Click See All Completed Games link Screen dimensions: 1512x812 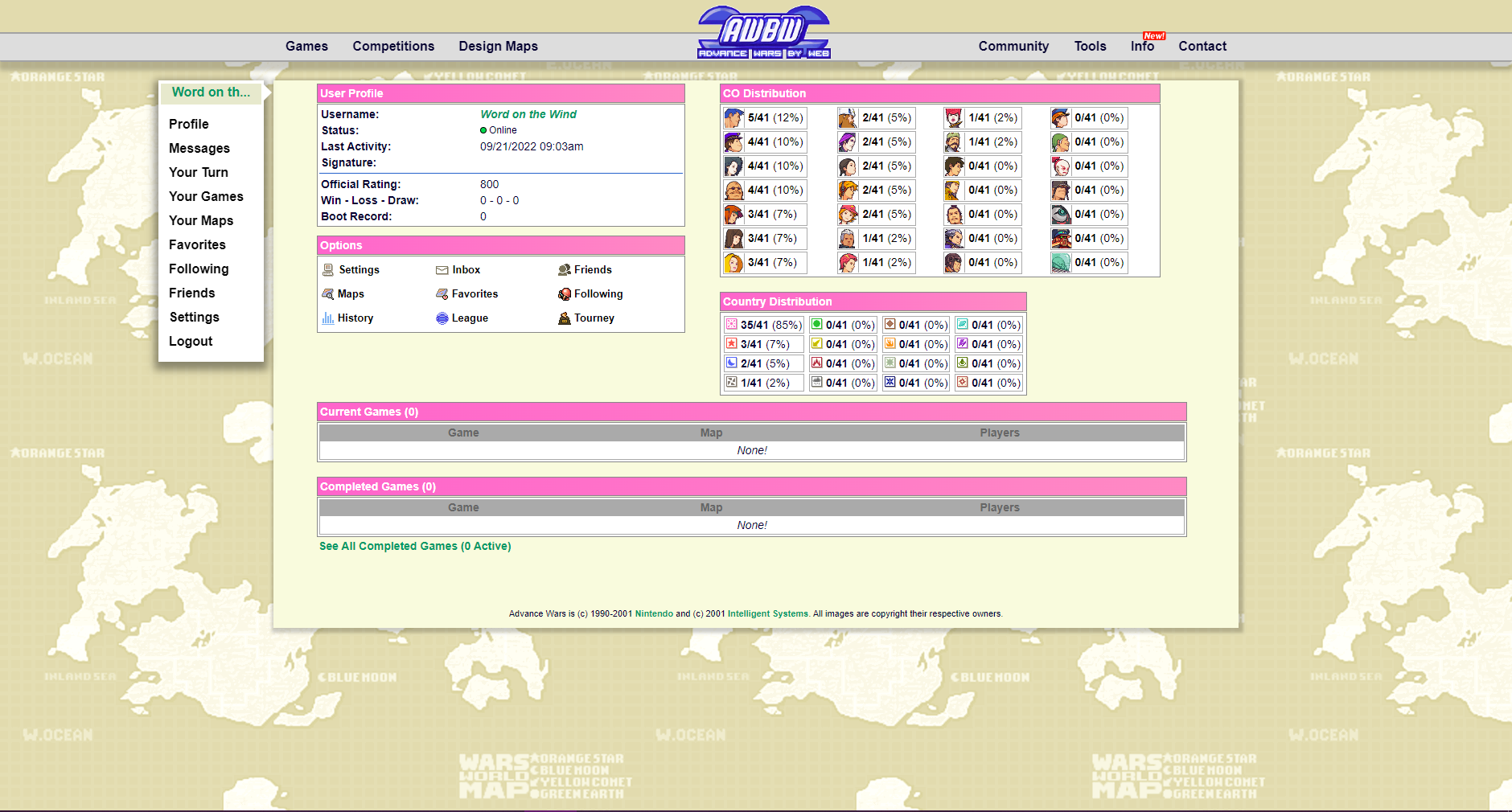415,546
